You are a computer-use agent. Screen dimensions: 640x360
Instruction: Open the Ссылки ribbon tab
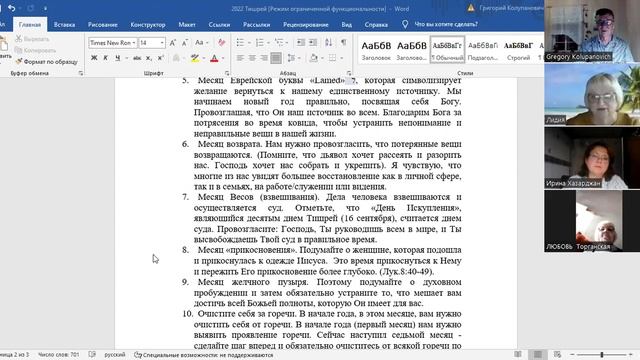[219, 24]
